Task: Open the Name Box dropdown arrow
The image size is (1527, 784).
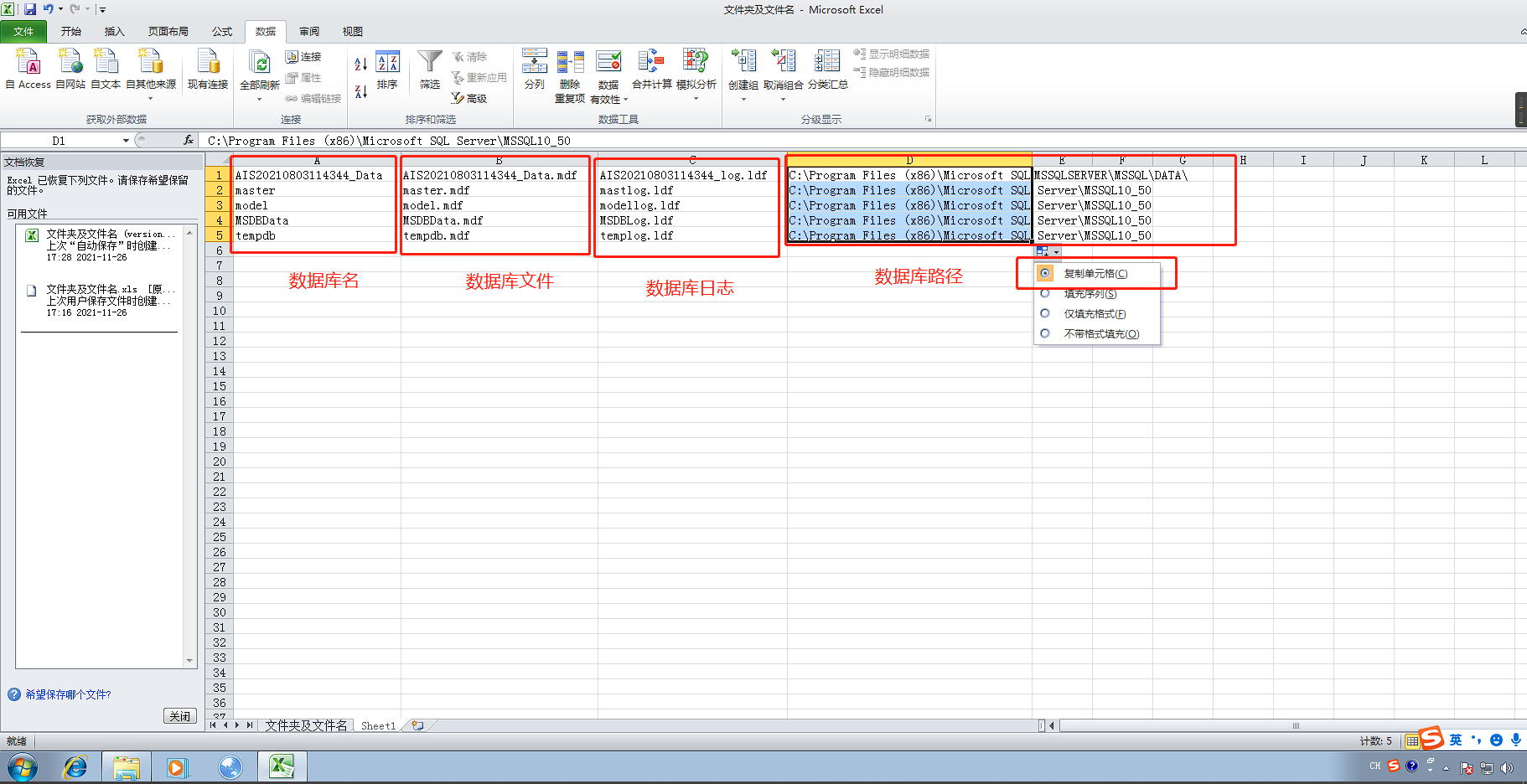Action: click(126, 141)
